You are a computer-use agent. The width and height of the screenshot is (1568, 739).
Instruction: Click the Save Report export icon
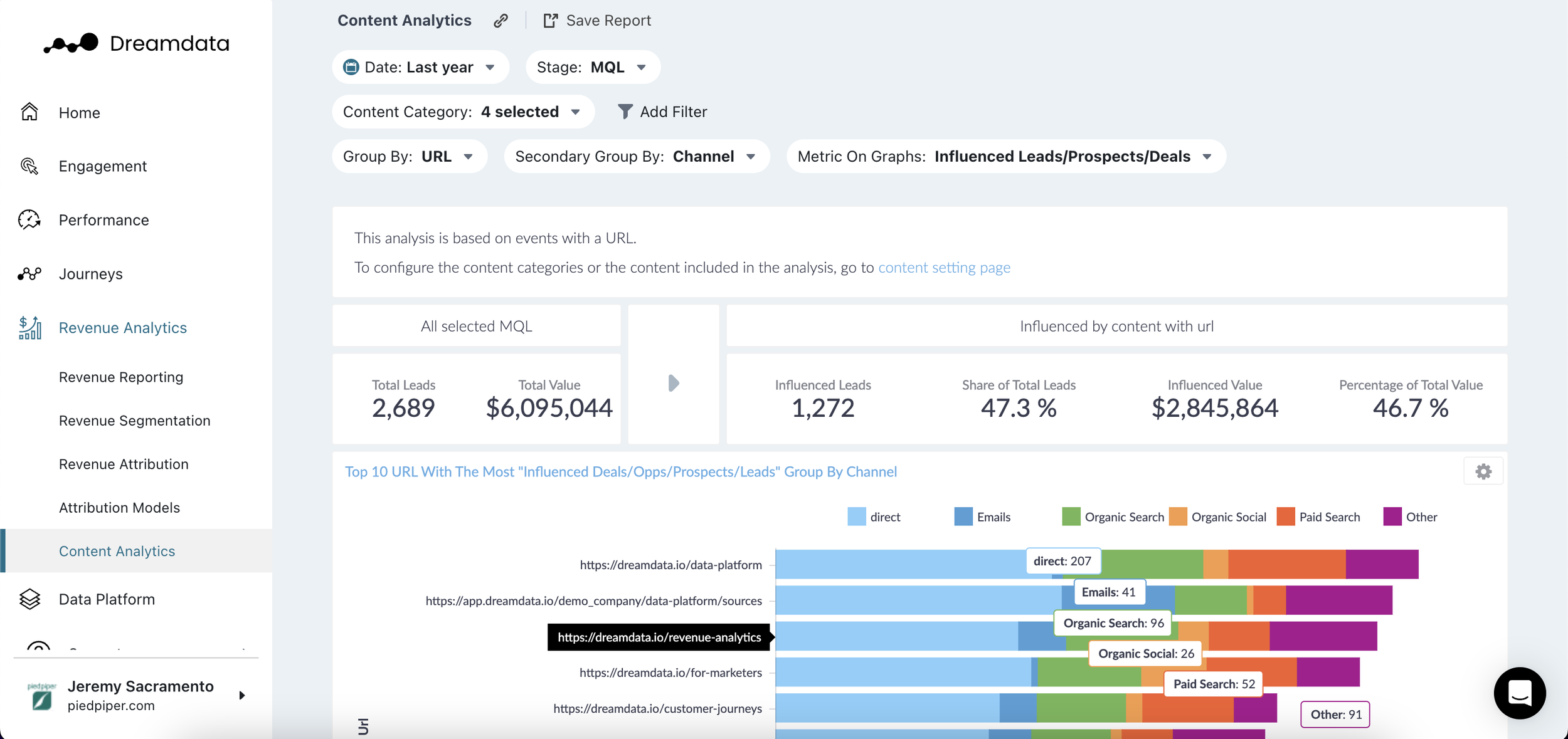(550, 21)
